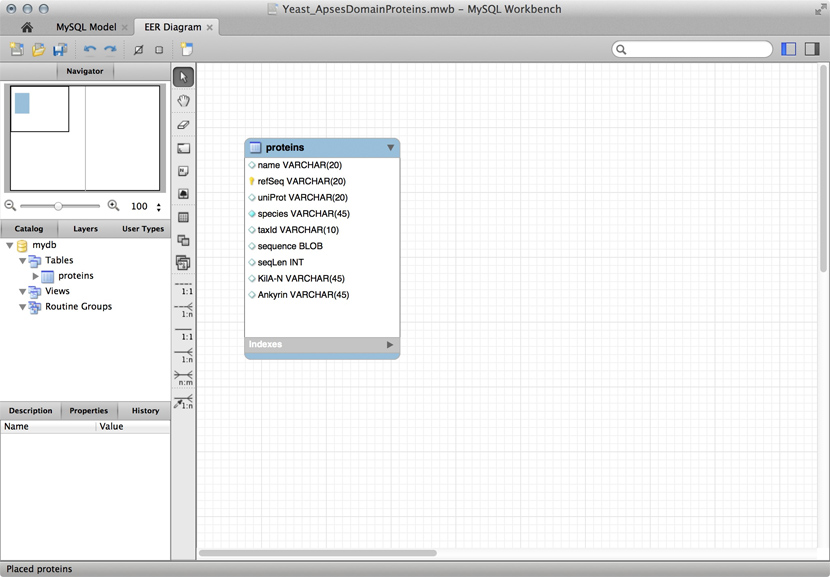830x577 pixels.
Task: Select the pointer selection tool
Action: click(x=183, y=77)
